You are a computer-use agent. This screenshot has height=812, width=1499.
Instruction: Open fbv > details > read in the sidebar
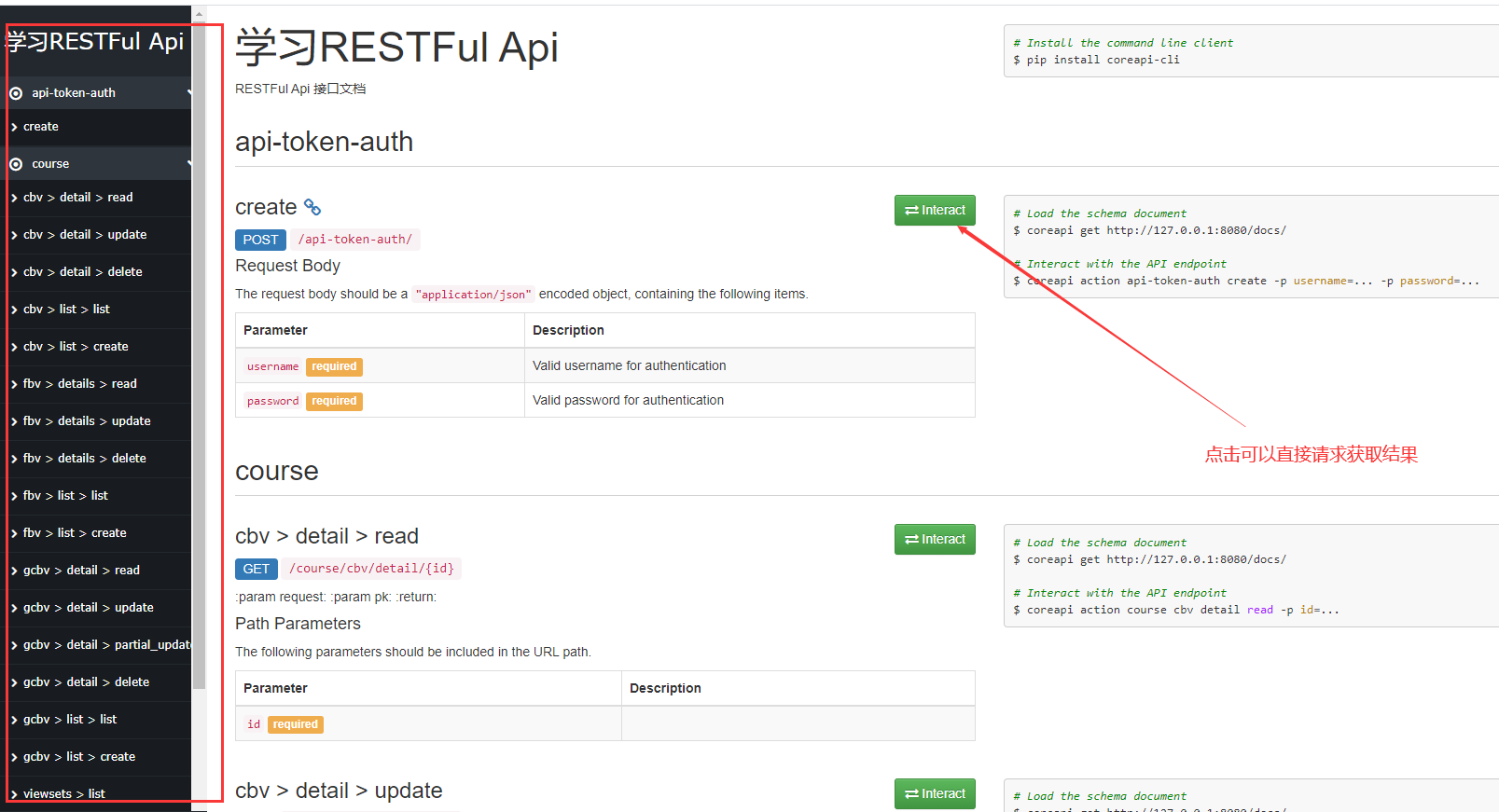point(79,384)
